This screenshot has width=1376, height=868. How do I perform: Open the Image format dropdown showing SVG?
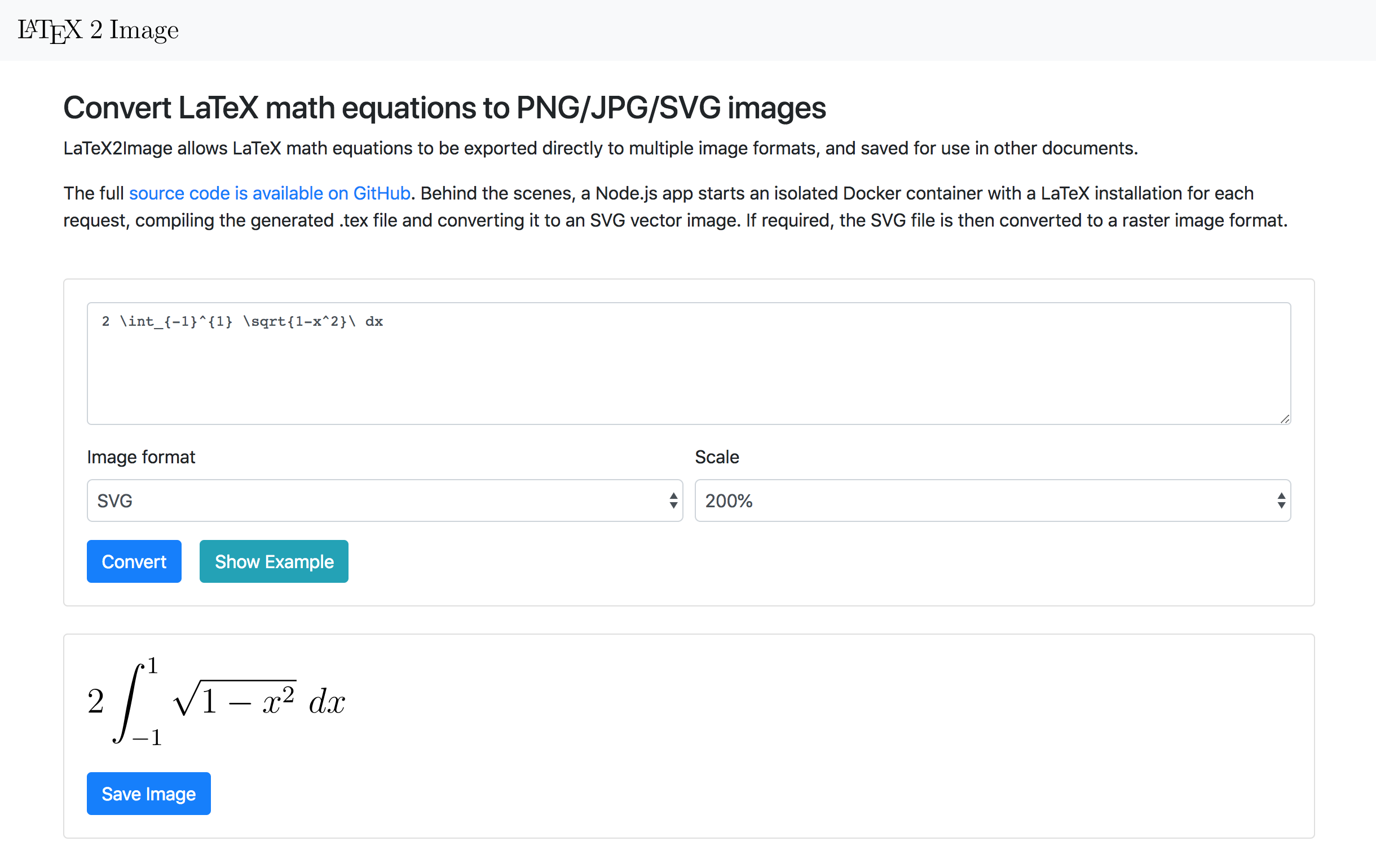[x=377, y=501]
